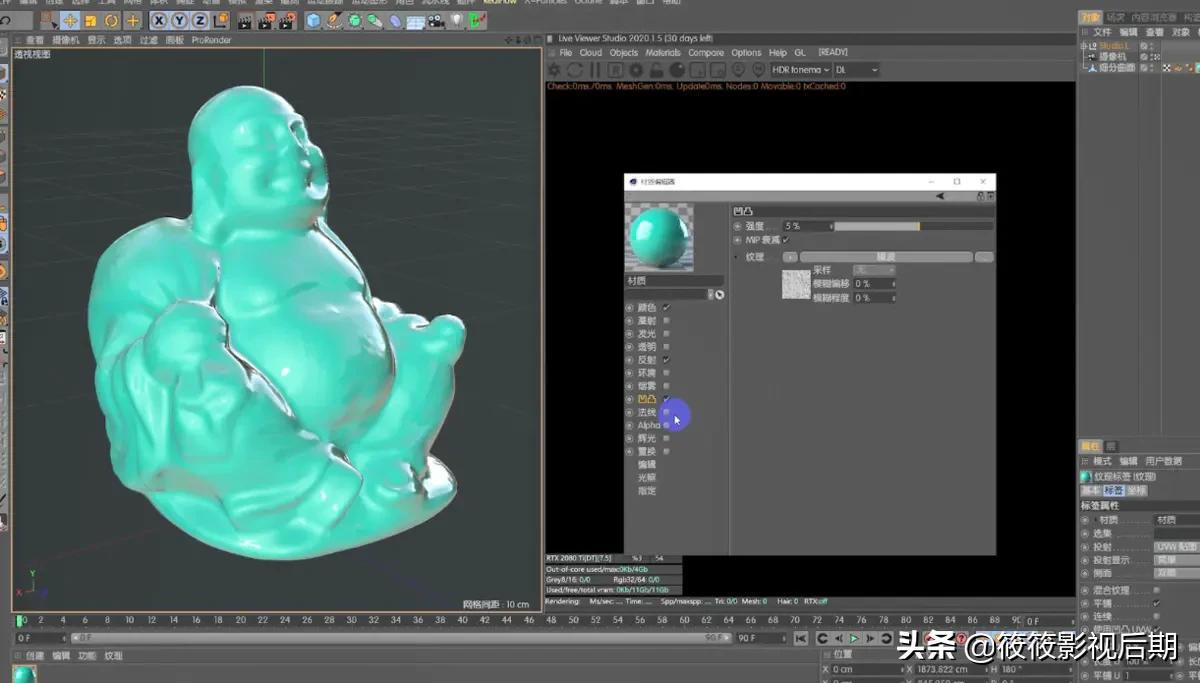
Task: Click the 强度 strength slider in bump settings
Action: [900, 225]
